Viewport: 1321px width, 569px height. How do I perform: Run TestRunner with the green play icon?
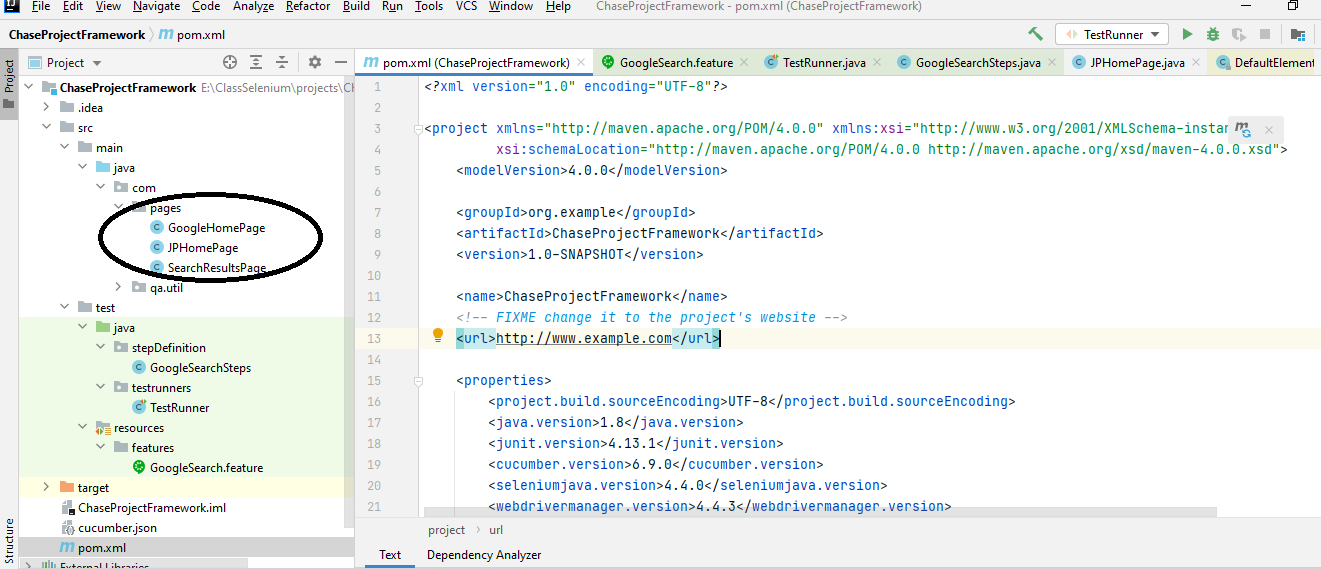coord(1187,34)
